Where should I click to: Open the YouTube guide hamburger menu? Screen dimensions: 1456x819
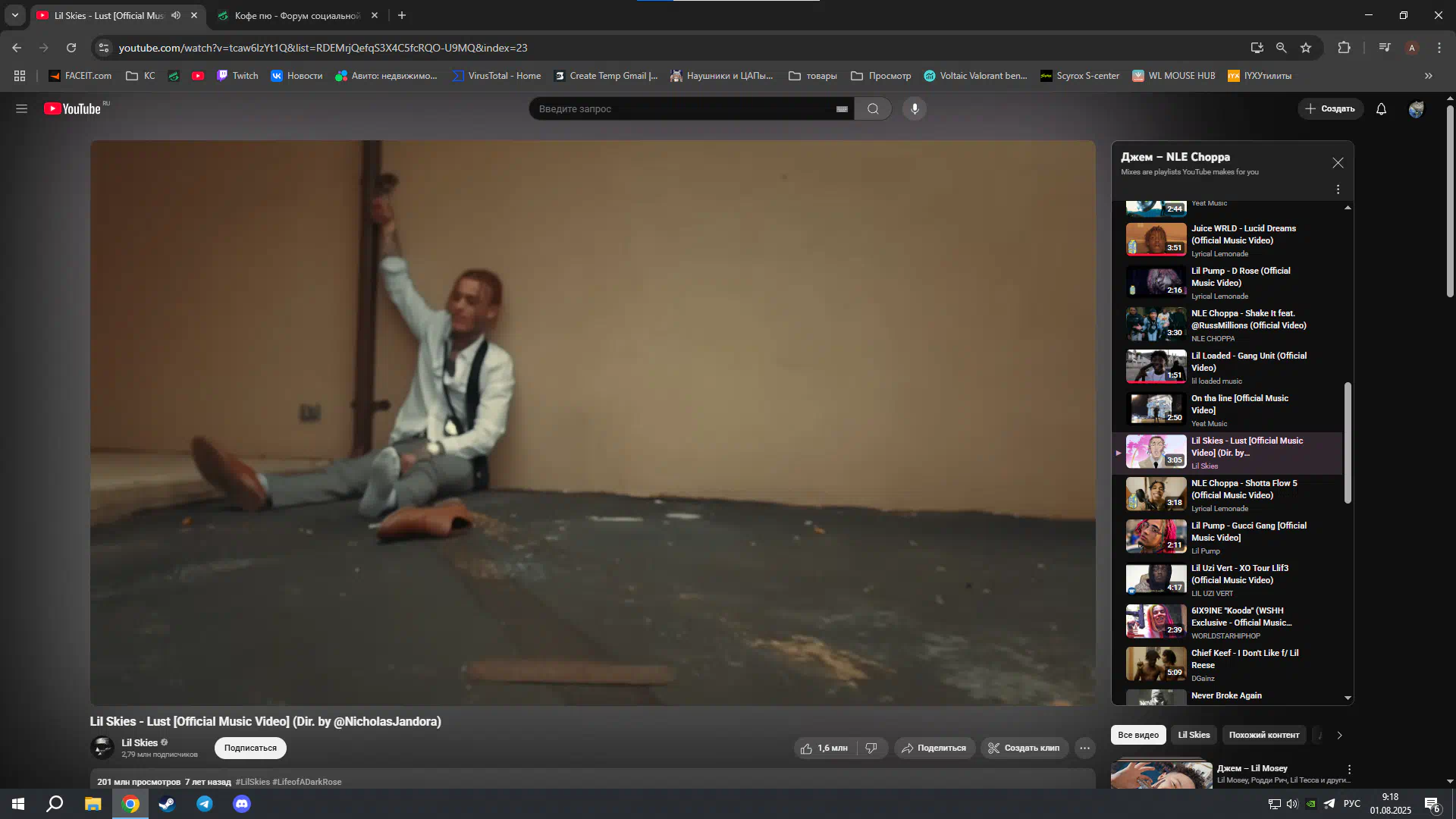[21, 109]
